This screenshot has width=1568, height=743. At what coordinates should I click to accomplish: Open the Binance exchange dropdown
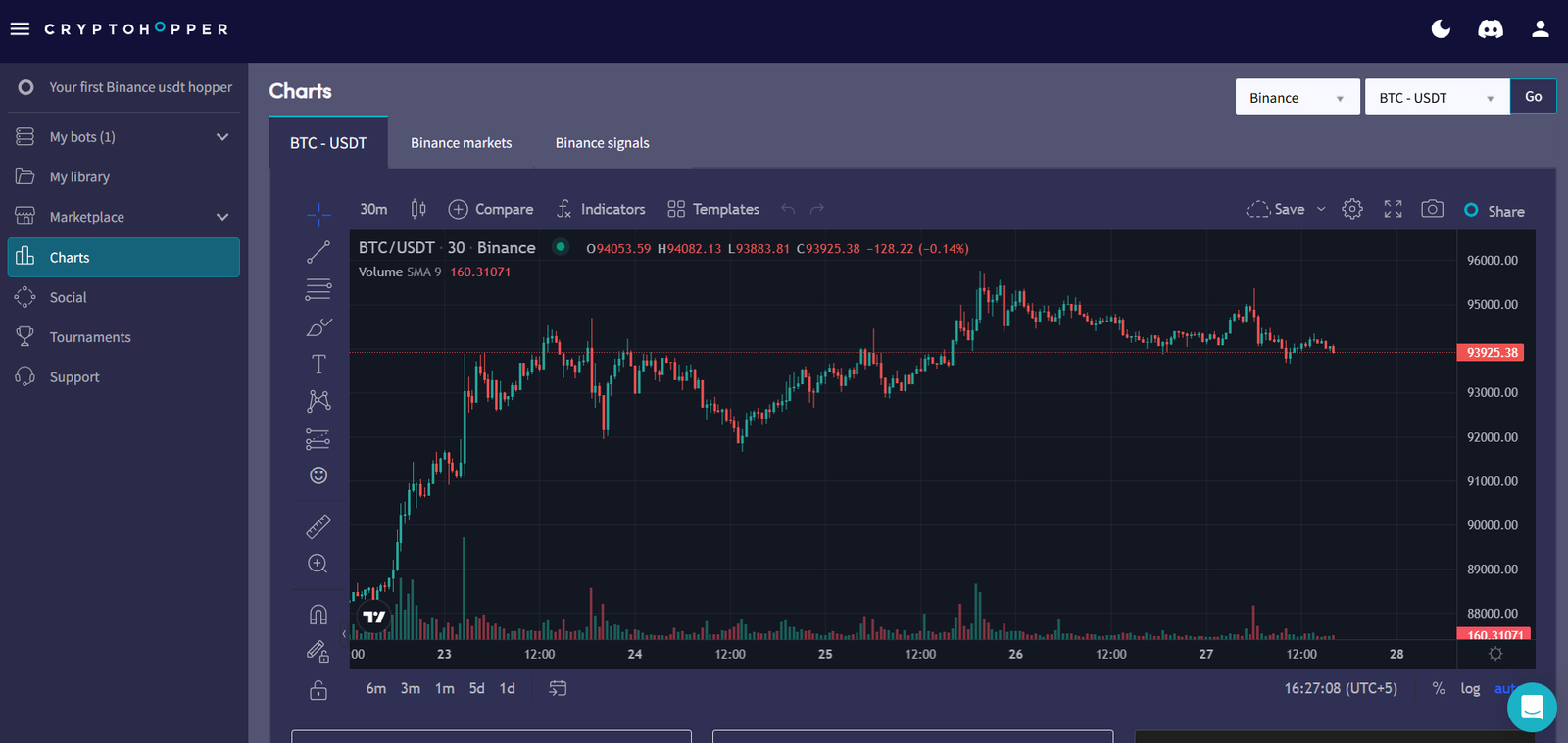1298,97
